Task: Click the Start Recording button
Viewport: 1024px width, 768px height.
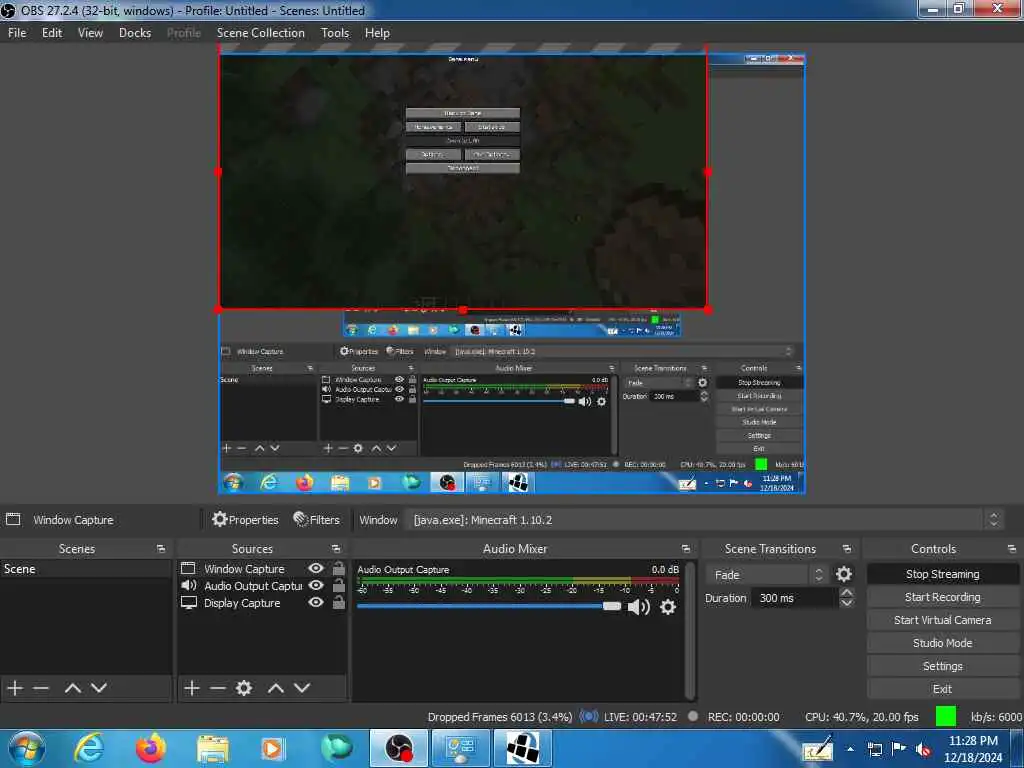Action: tap(942, 597)
